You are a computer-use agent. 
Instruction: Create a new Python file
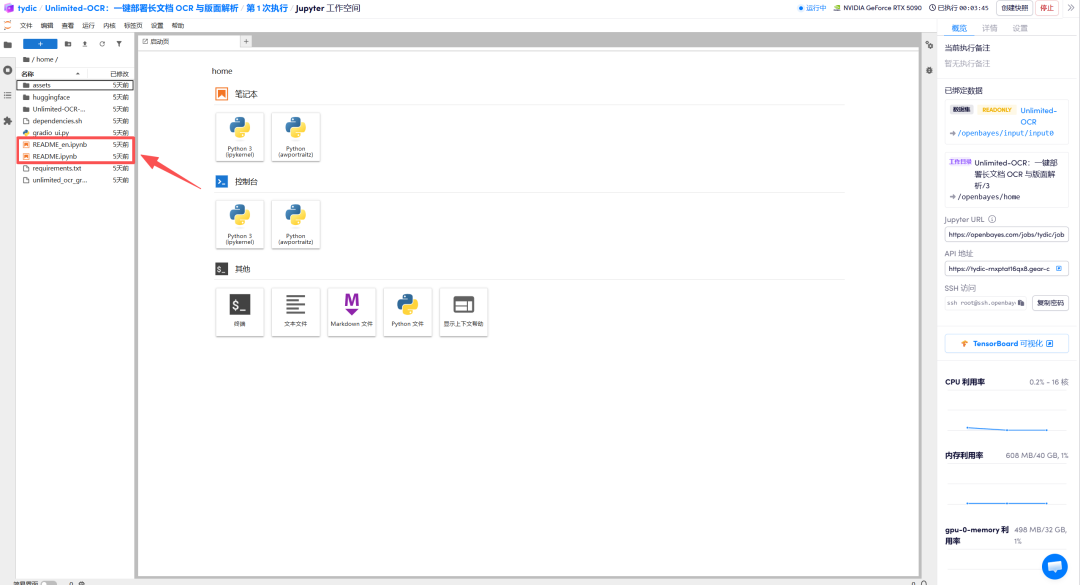coord(408,312)
